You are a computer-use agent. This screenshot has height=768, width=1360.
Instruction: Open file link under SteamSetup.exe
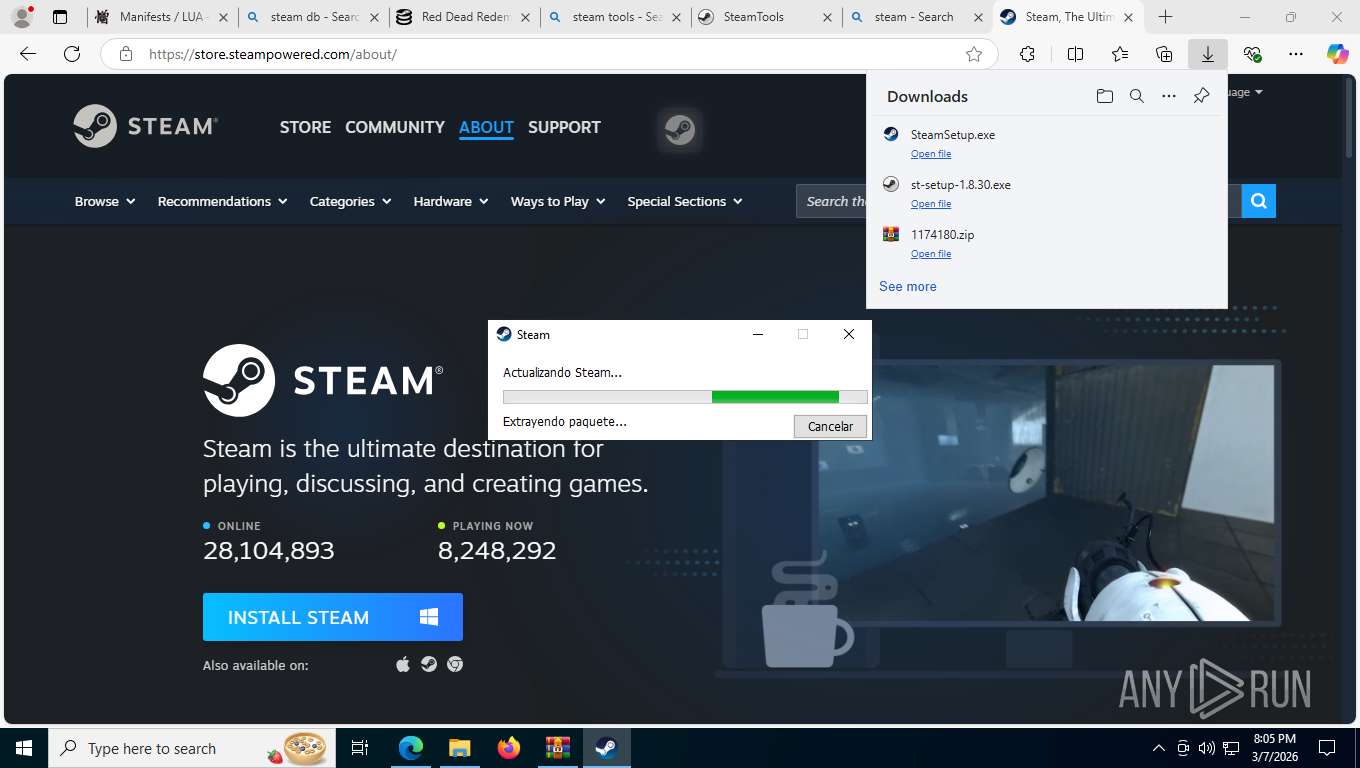[931, 154]
